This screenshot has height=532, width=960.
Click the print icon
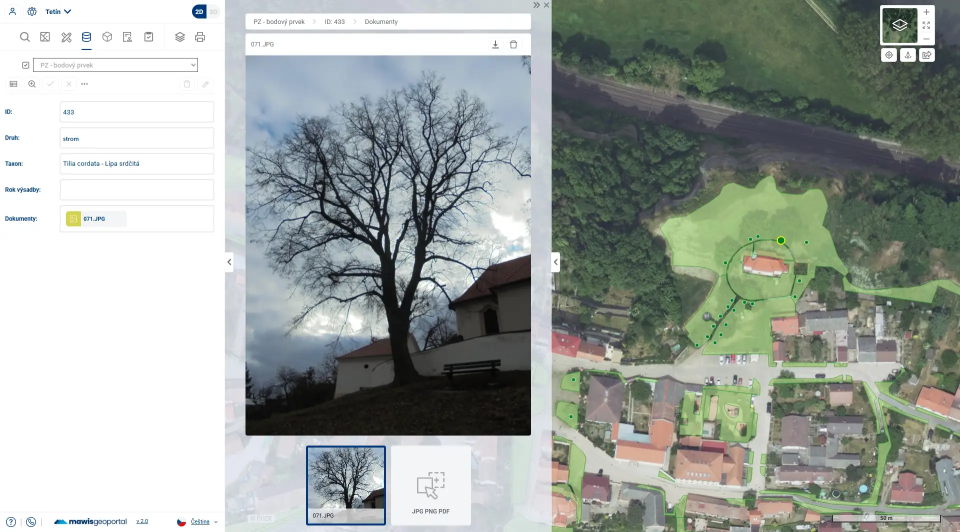tap(200, 37)
